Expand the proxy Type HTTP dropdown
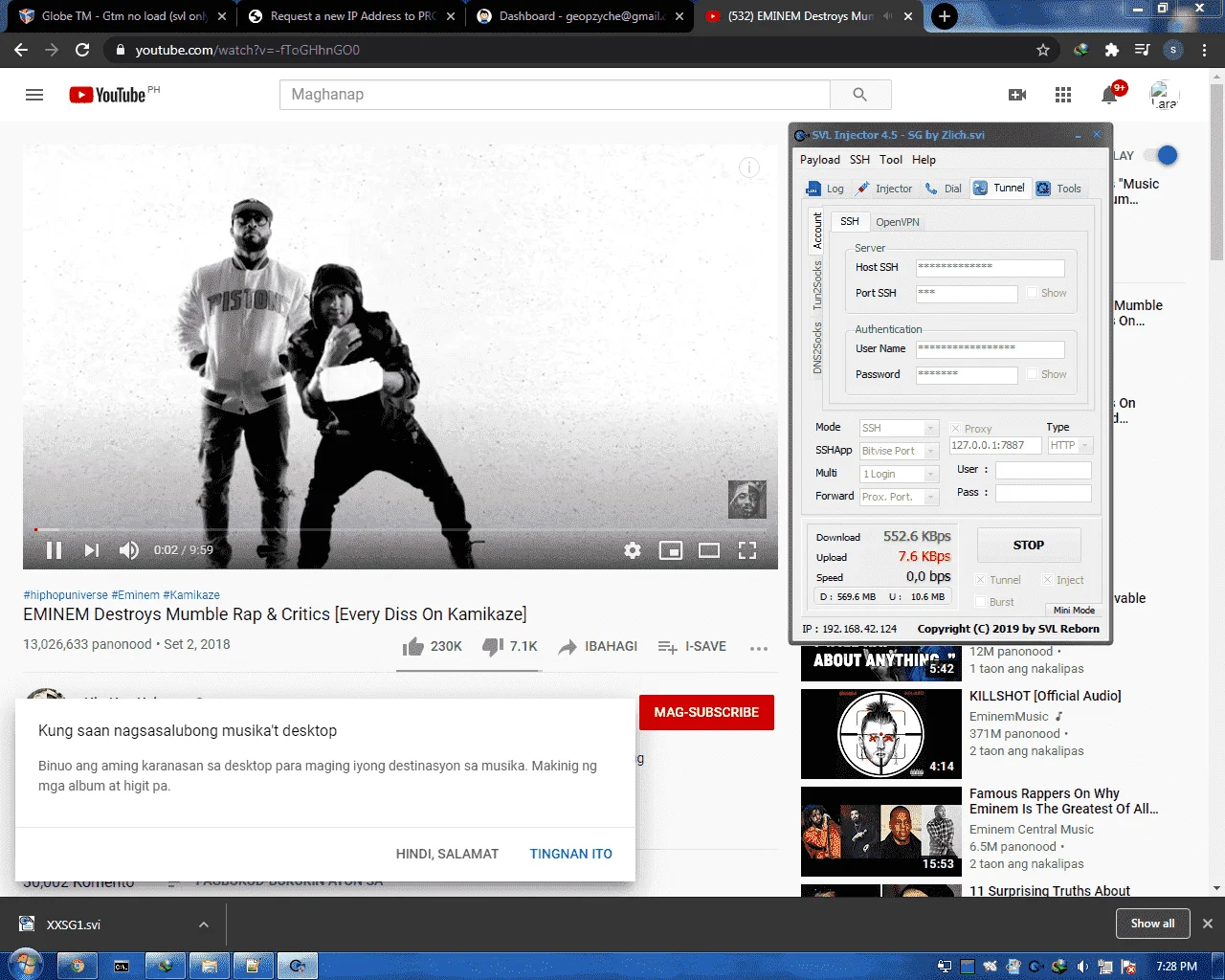The width and height of the screenshot is (1225, 980). 1085,446
